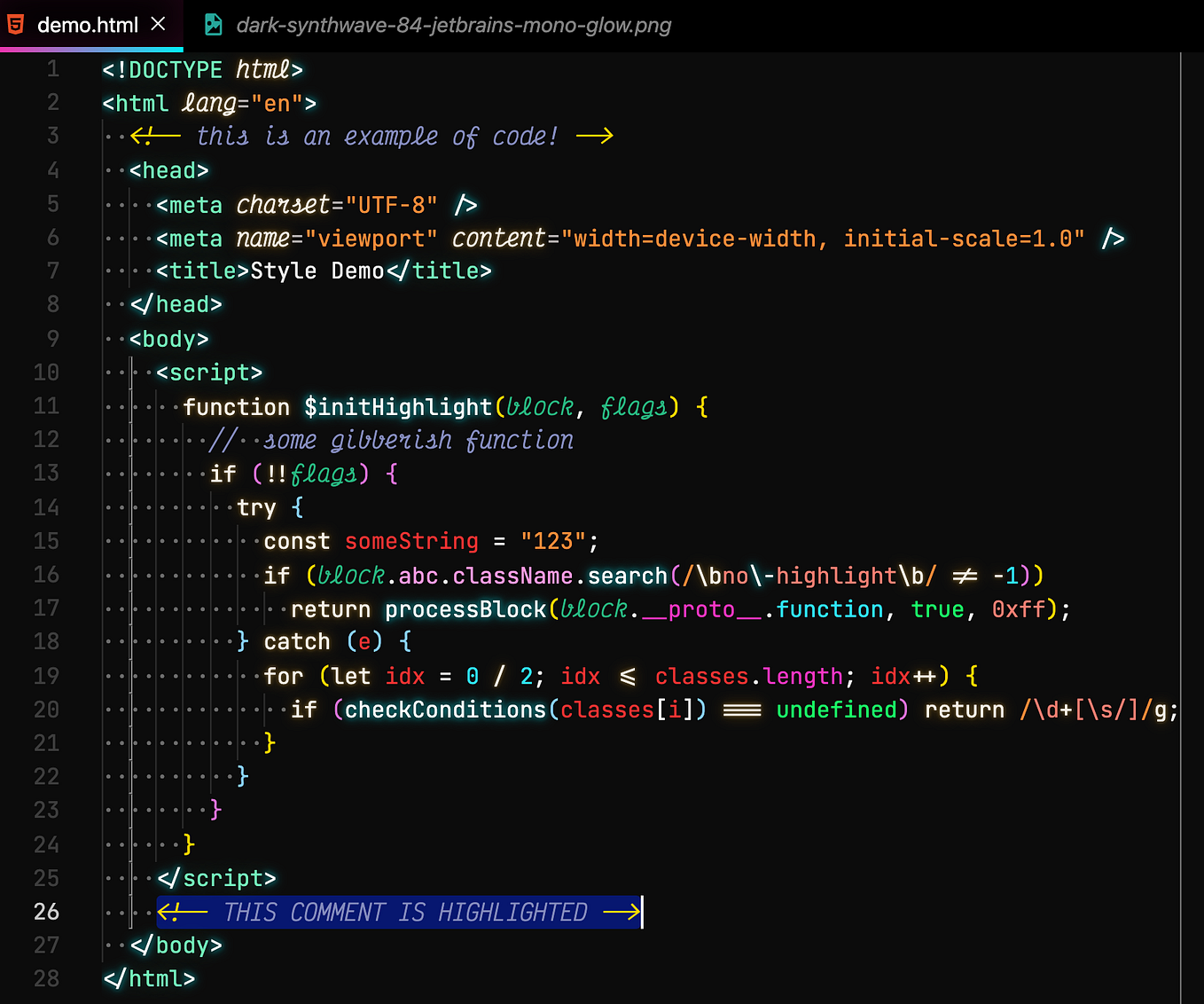Click line number 11 in the gutter
The height and width of the screenshot is (1004, 1204).
(46, 406)
